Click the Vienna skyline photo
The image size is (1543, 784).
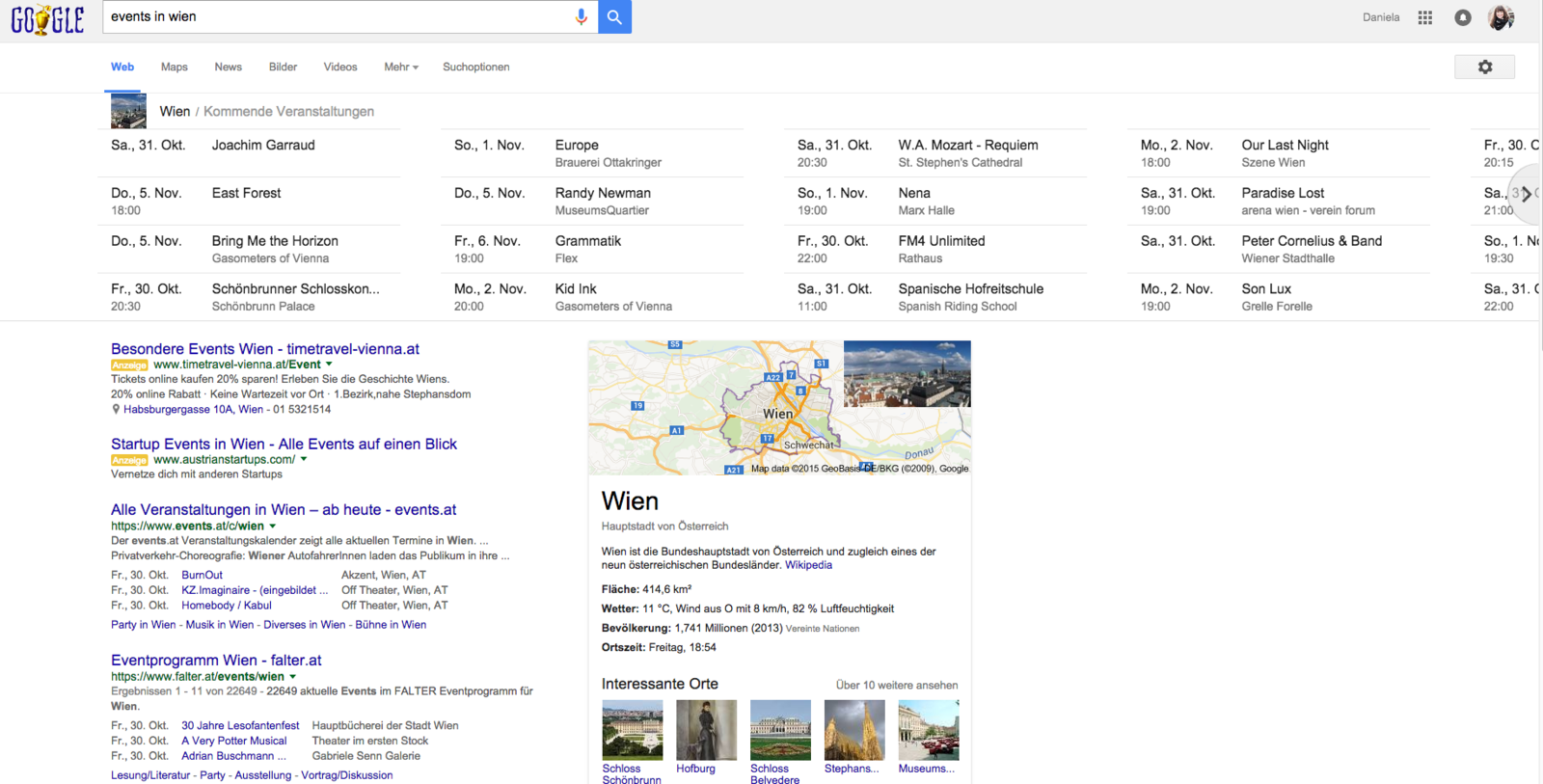(x=907, y=373)
